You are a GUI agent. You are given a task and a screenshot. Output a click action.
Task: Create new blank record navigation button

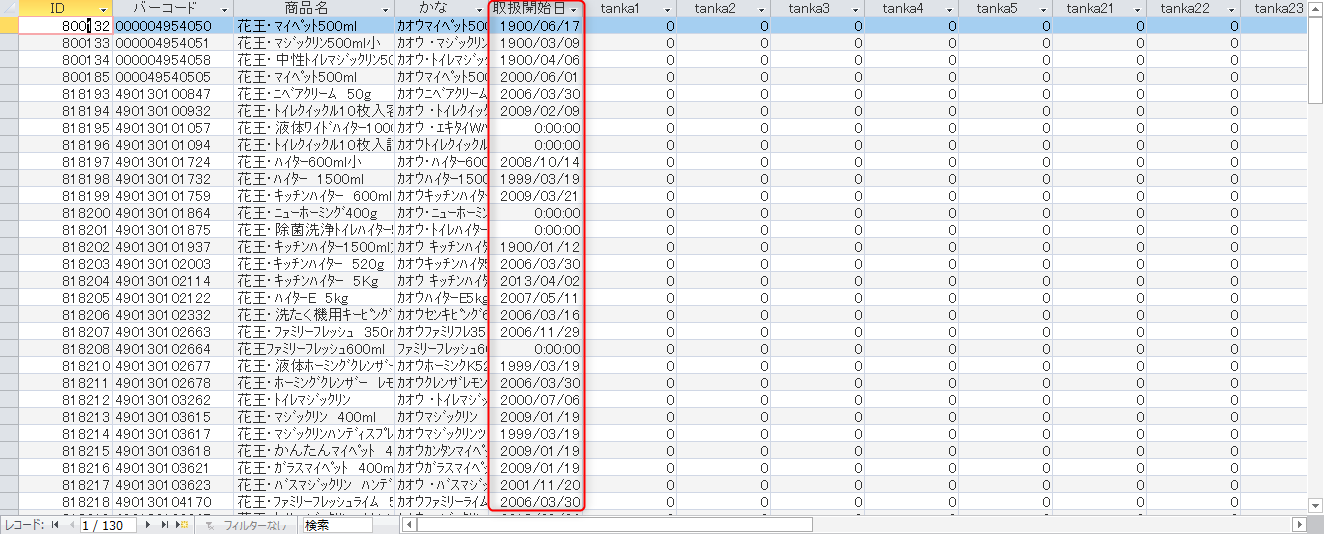[x=182, y=525]
